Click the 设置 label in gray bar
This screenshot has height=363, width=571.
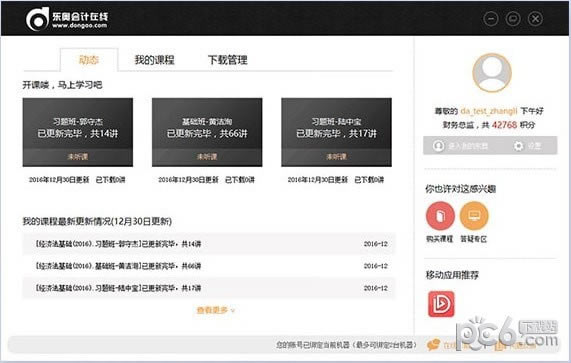pyautogui.click(x=534, y=146)
